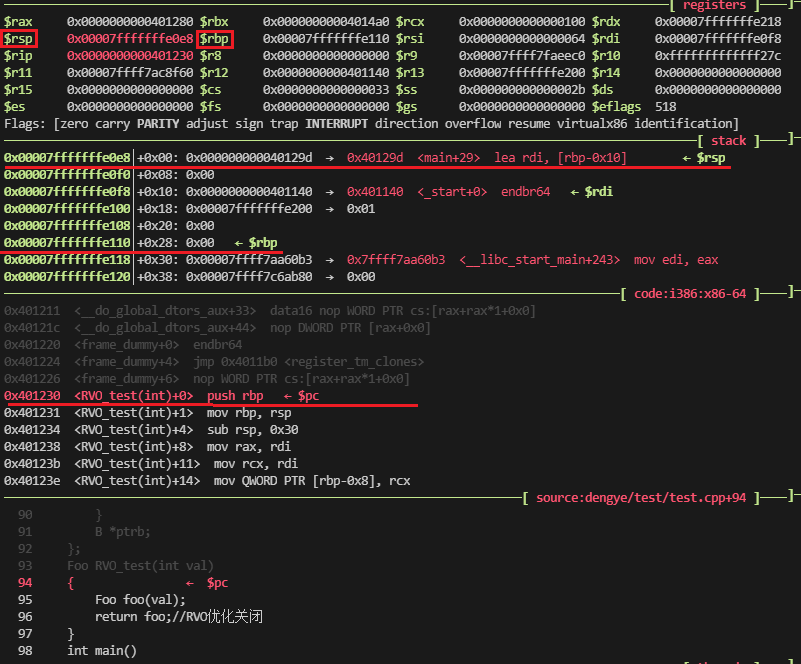
Task: Click the $cs register name
Action: coord(210,90)
